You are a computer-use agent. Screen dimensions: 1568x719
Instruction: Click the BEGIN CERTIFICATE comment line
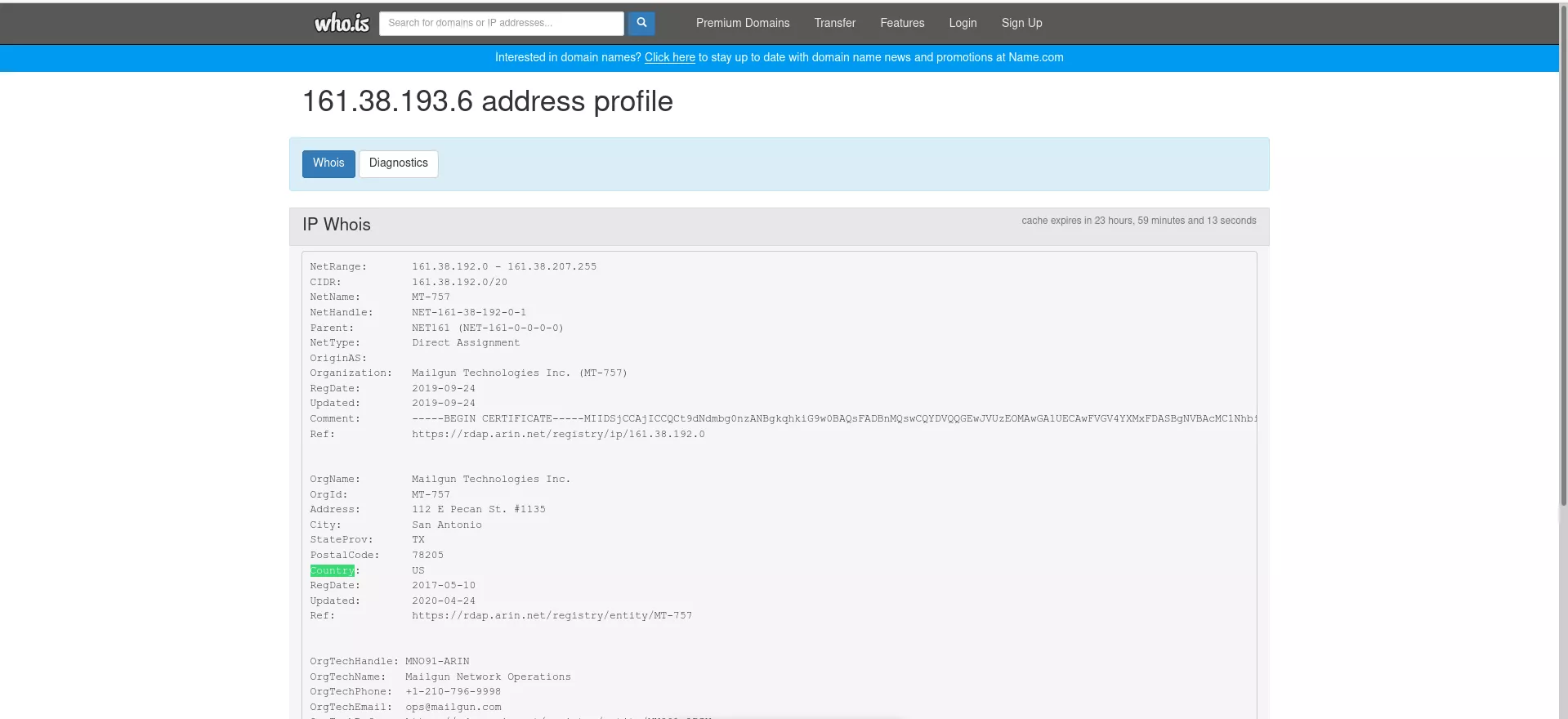[x=834, y=419]
